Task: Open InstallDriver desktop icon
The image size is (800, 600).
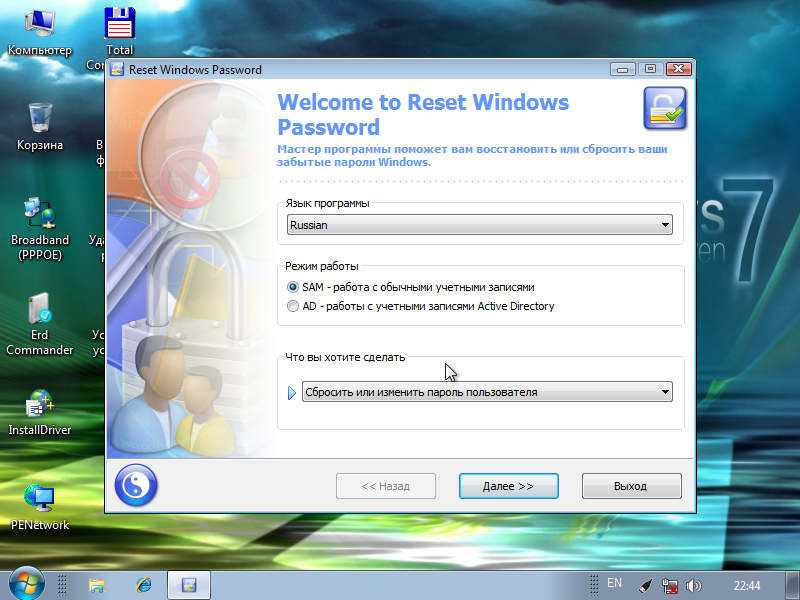Action: point(40,412)
